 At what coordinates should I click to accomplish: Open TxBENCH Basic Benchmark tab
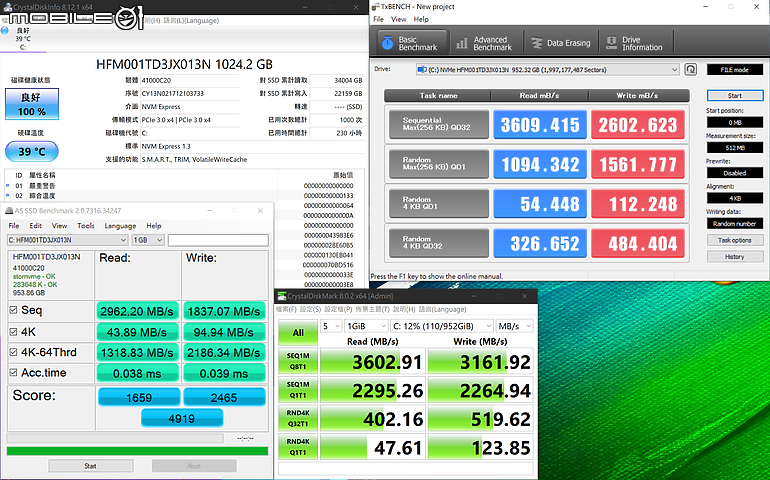[x=412, y=43]
